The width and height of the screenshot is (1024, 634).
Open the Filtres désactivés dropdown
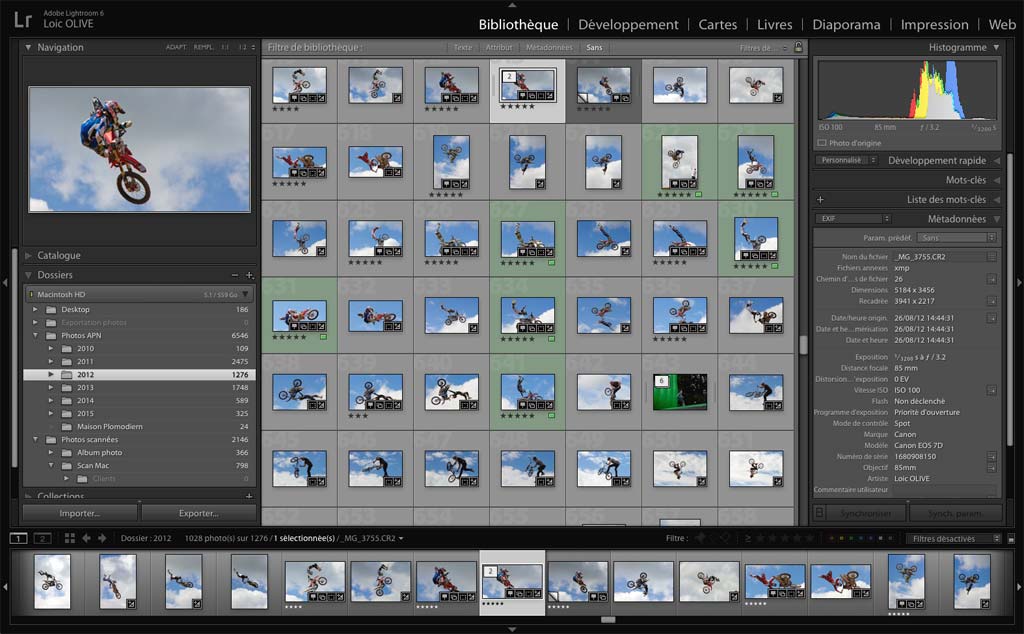point(954,538)
